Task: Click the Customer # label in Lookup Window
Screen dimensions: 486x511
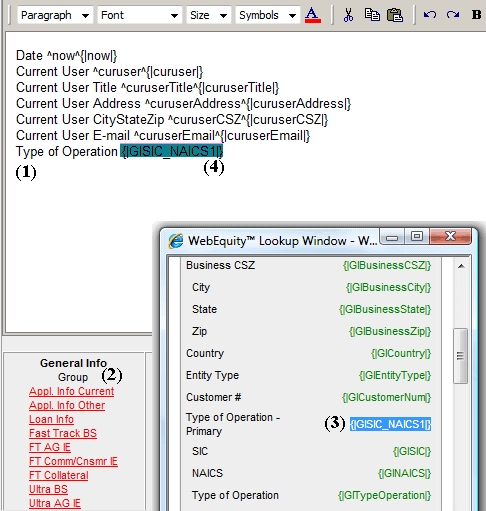Action: pyautogui.click(x=214, y=397)
